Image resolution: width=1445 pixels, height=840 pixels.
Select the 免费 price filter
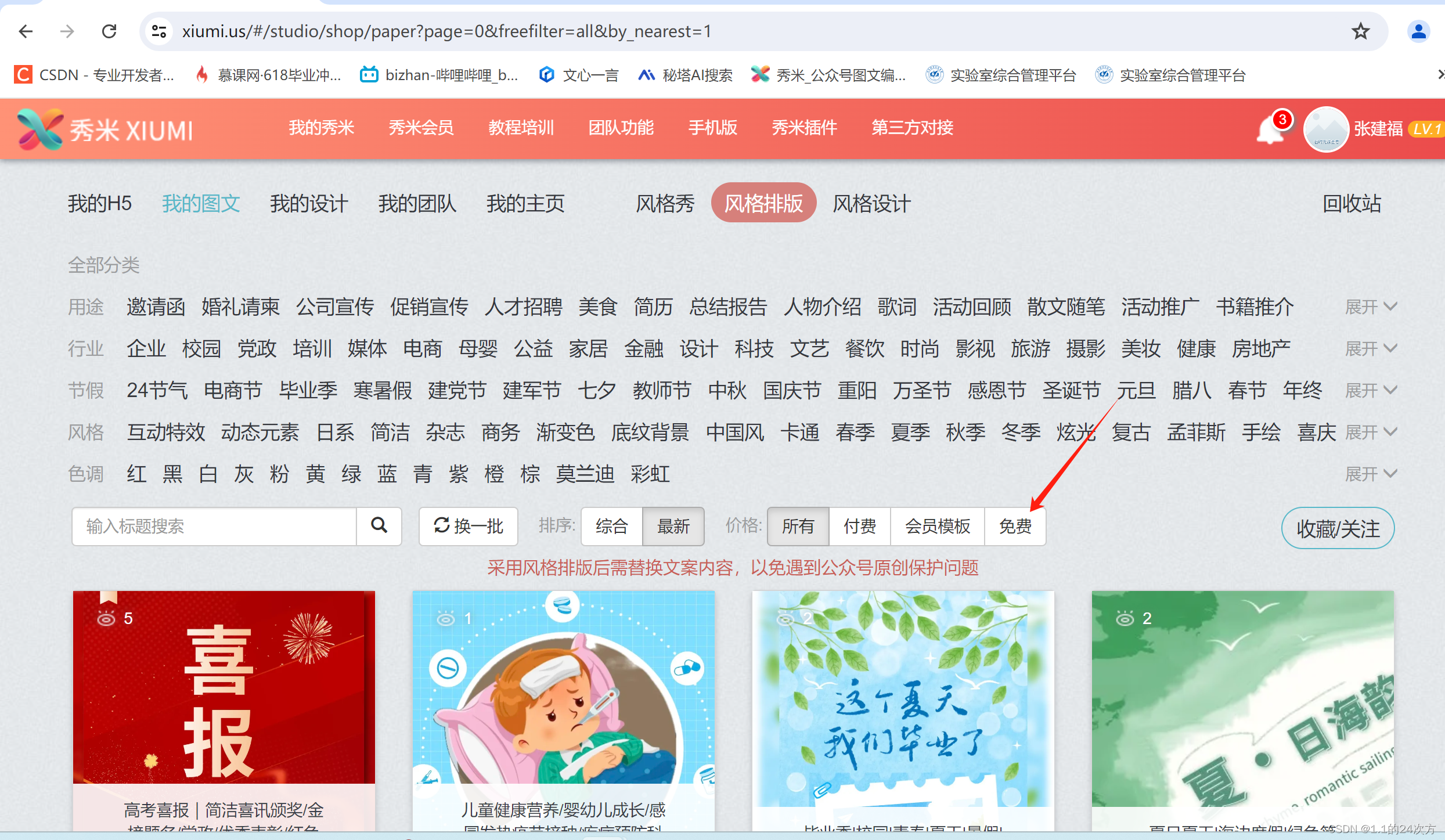pos(1015,527)
